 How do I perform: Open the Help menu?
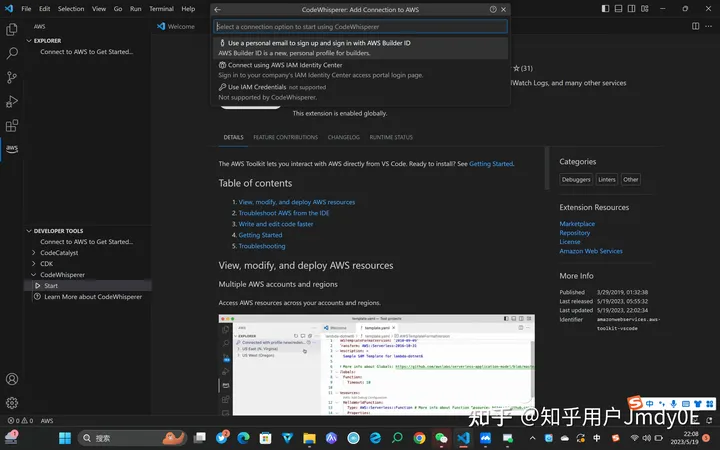tap(188, 9)
